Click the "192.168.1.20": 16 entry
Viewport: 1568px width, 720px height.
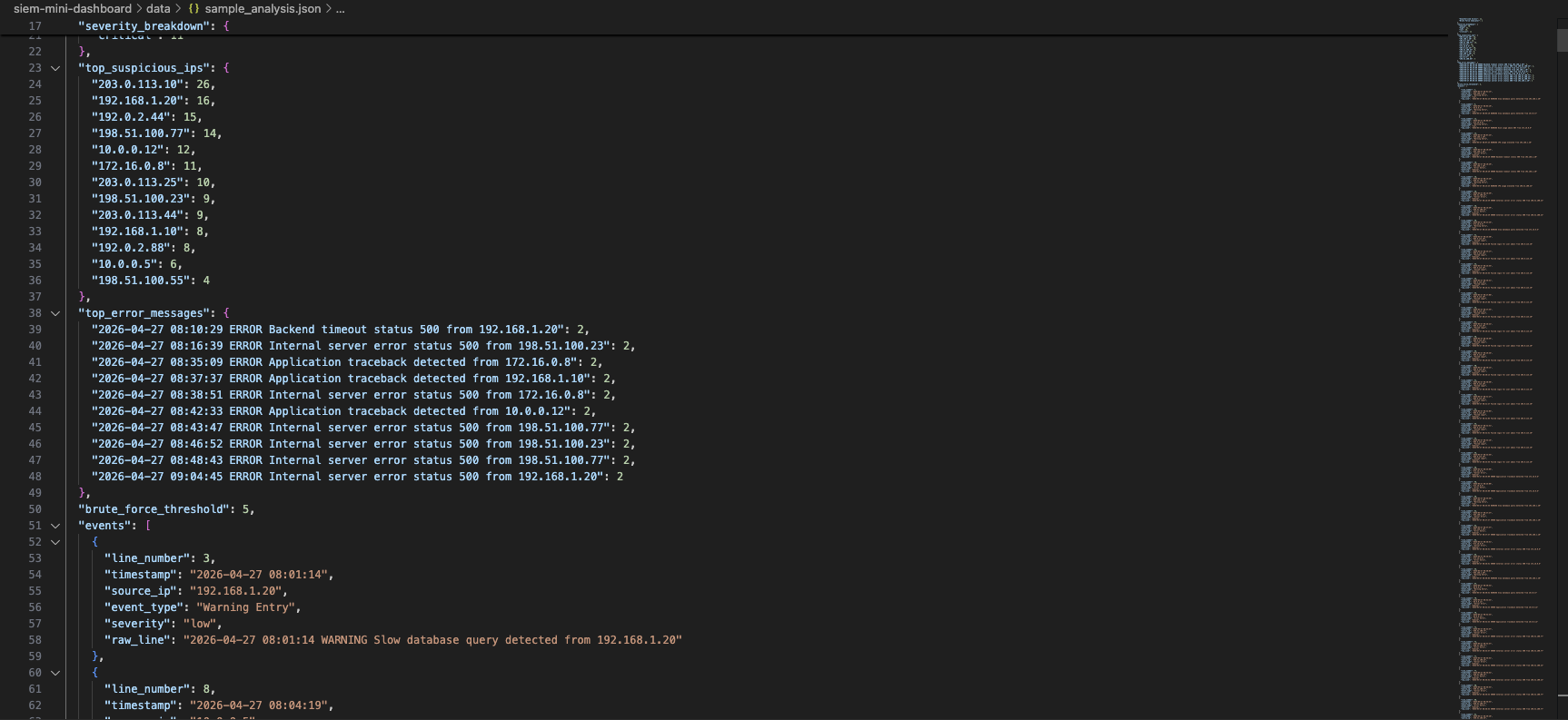pyautogui.click(x=153, y=101)
